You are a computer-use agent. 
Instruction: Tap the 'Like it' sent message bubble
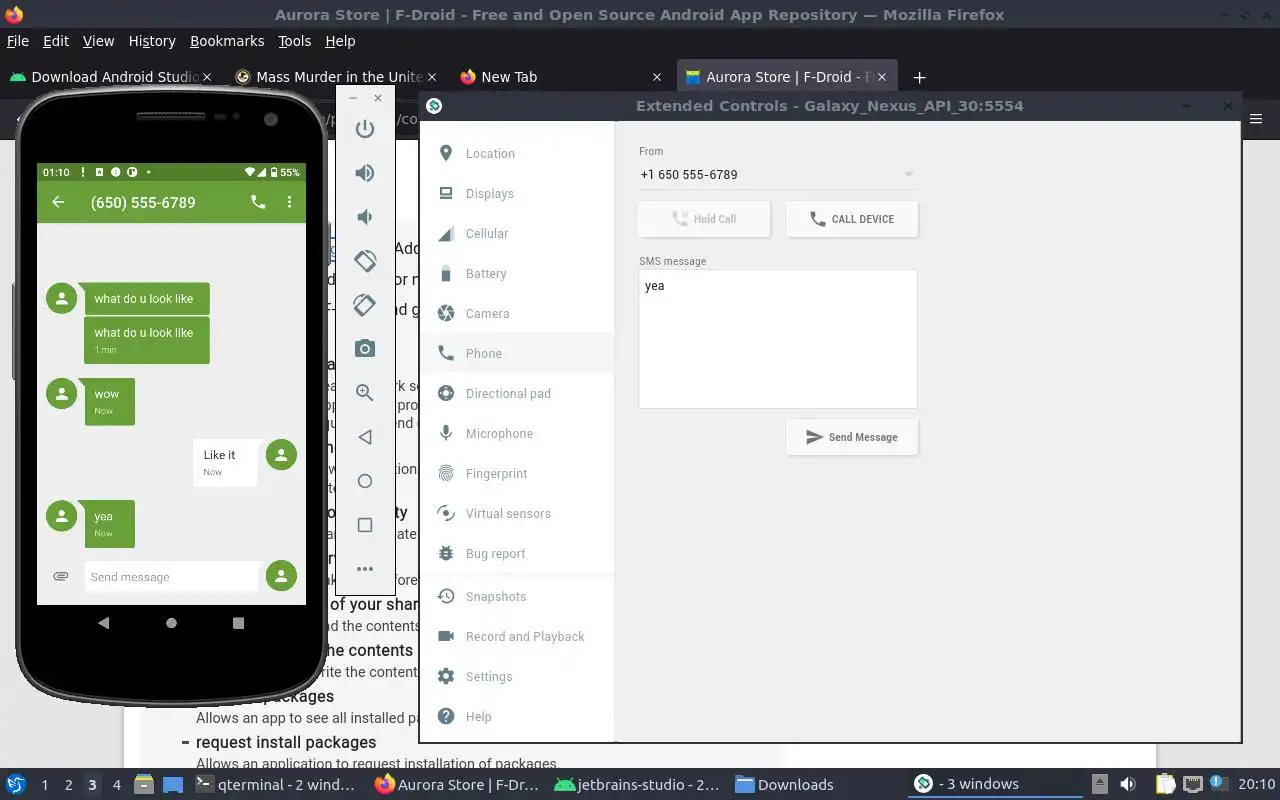point(225,463)
